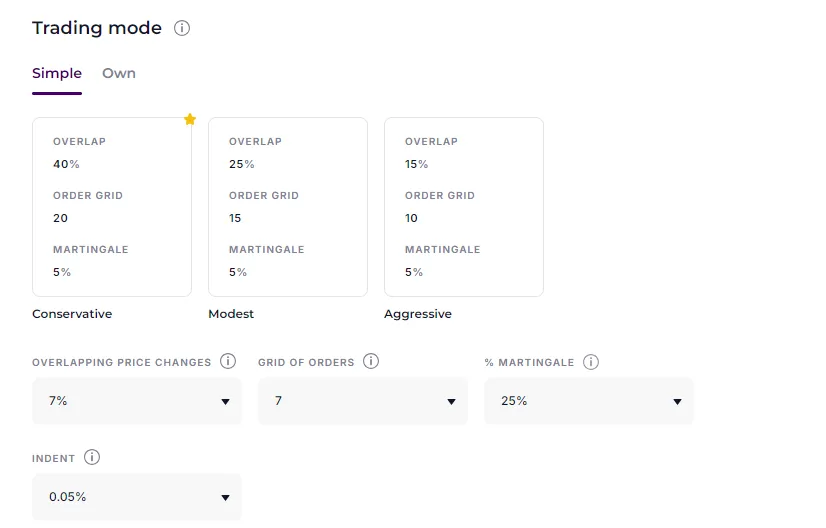Image resolution: width=826 pixels, height=528 pixels.
Task: Click the Conservative label text
Action: [72, 314]
